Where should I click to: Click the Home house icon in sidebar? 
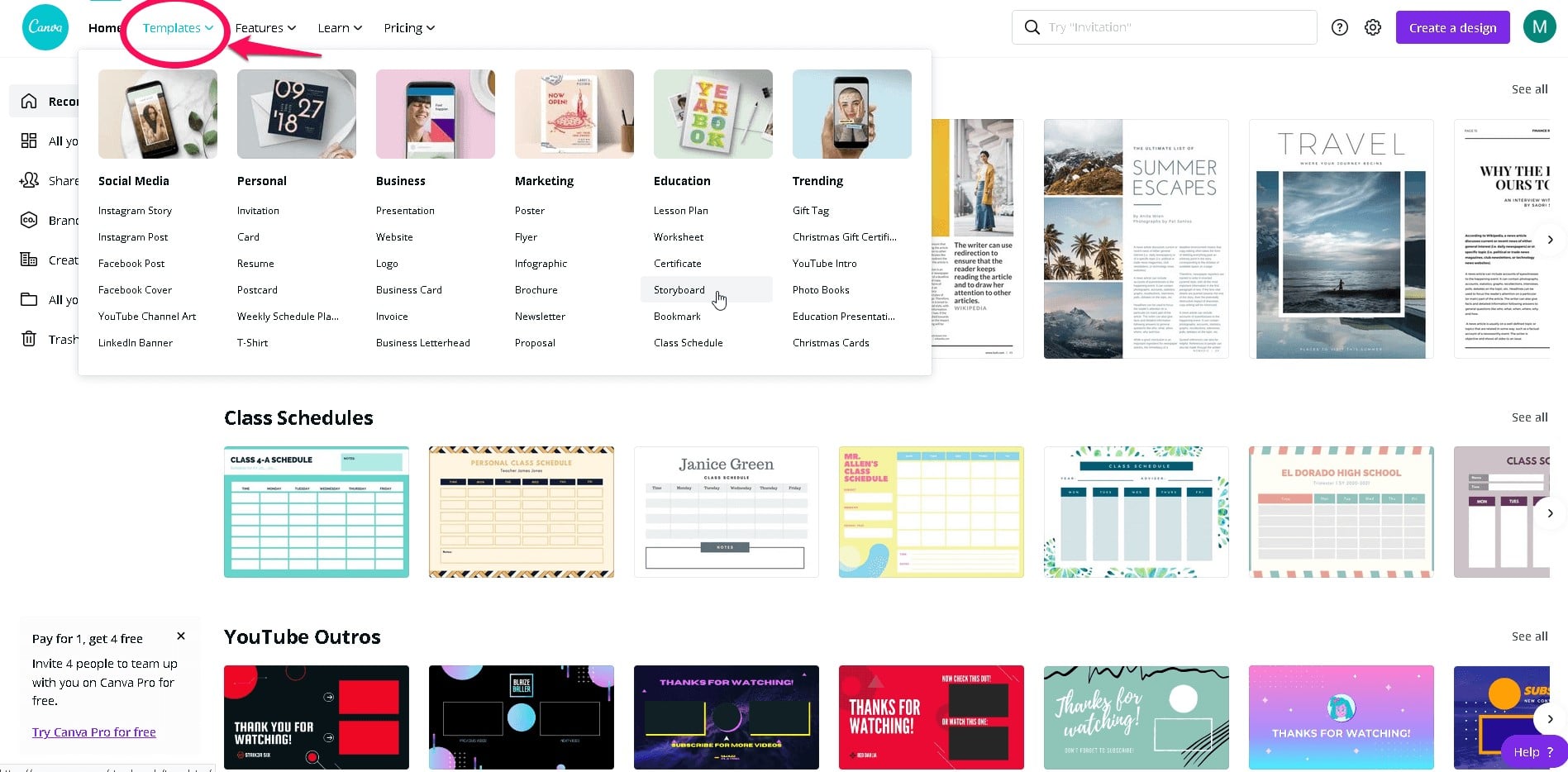pos(29,101)
